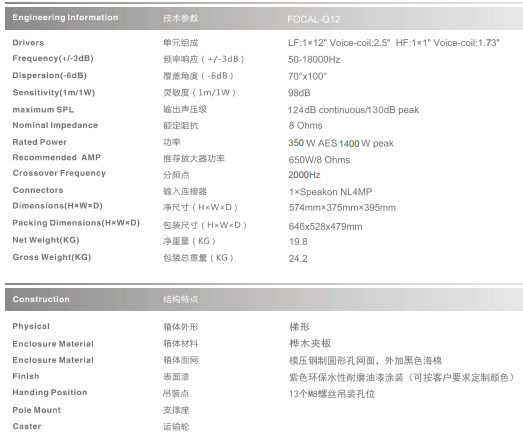The image size is (523, 436).
Task: Select the '13个M8螺丝吊装孔位' value
Action: click(332, 394)
